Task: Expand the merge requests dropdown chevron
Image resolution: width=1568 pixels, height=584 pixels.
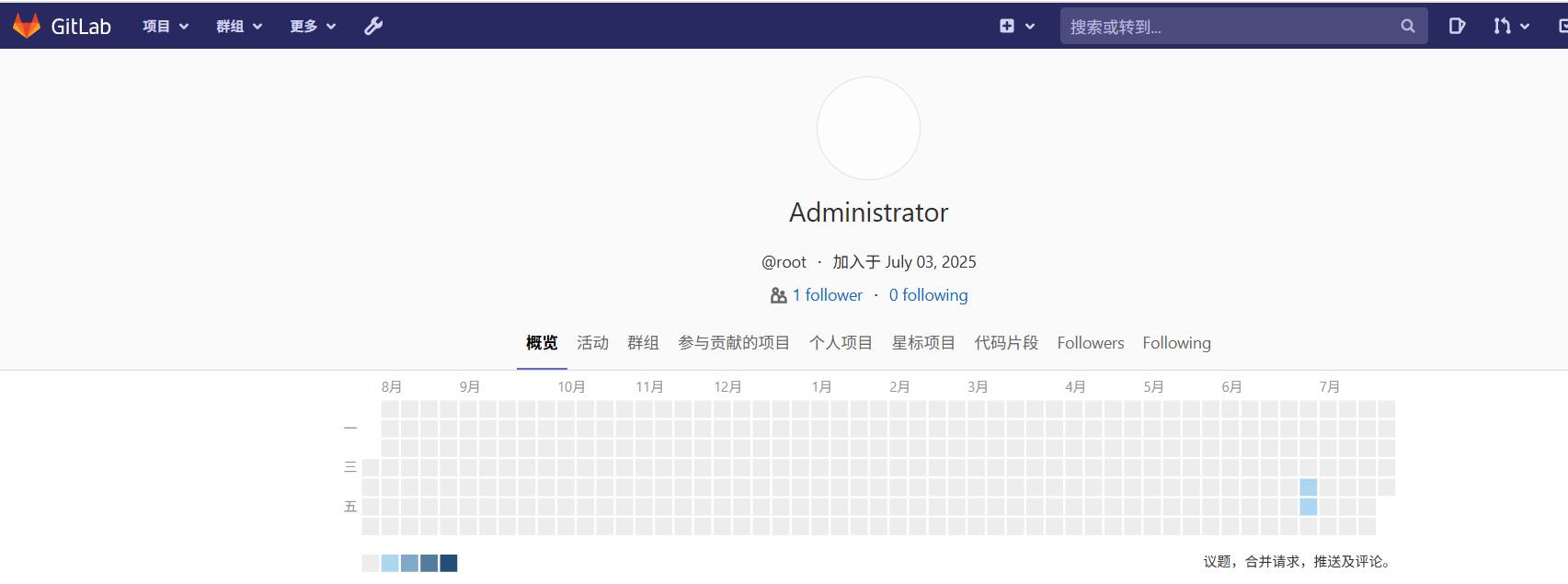Action: coord(1525,27)
